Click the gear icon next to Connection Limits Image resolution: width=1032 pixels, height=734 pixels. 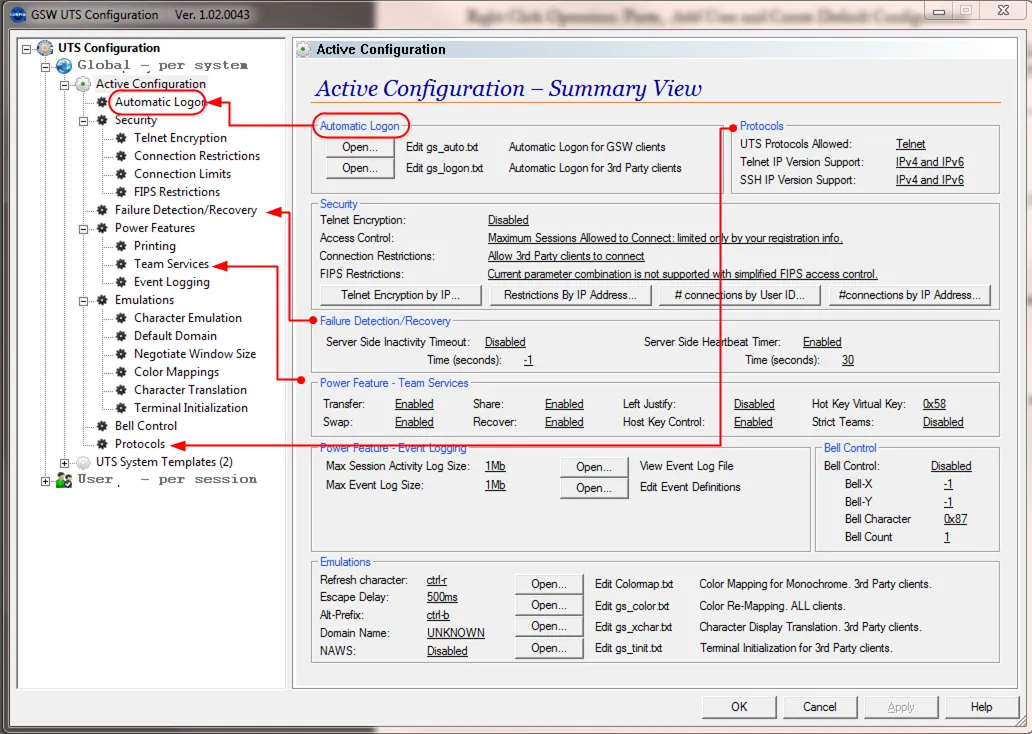121,174
